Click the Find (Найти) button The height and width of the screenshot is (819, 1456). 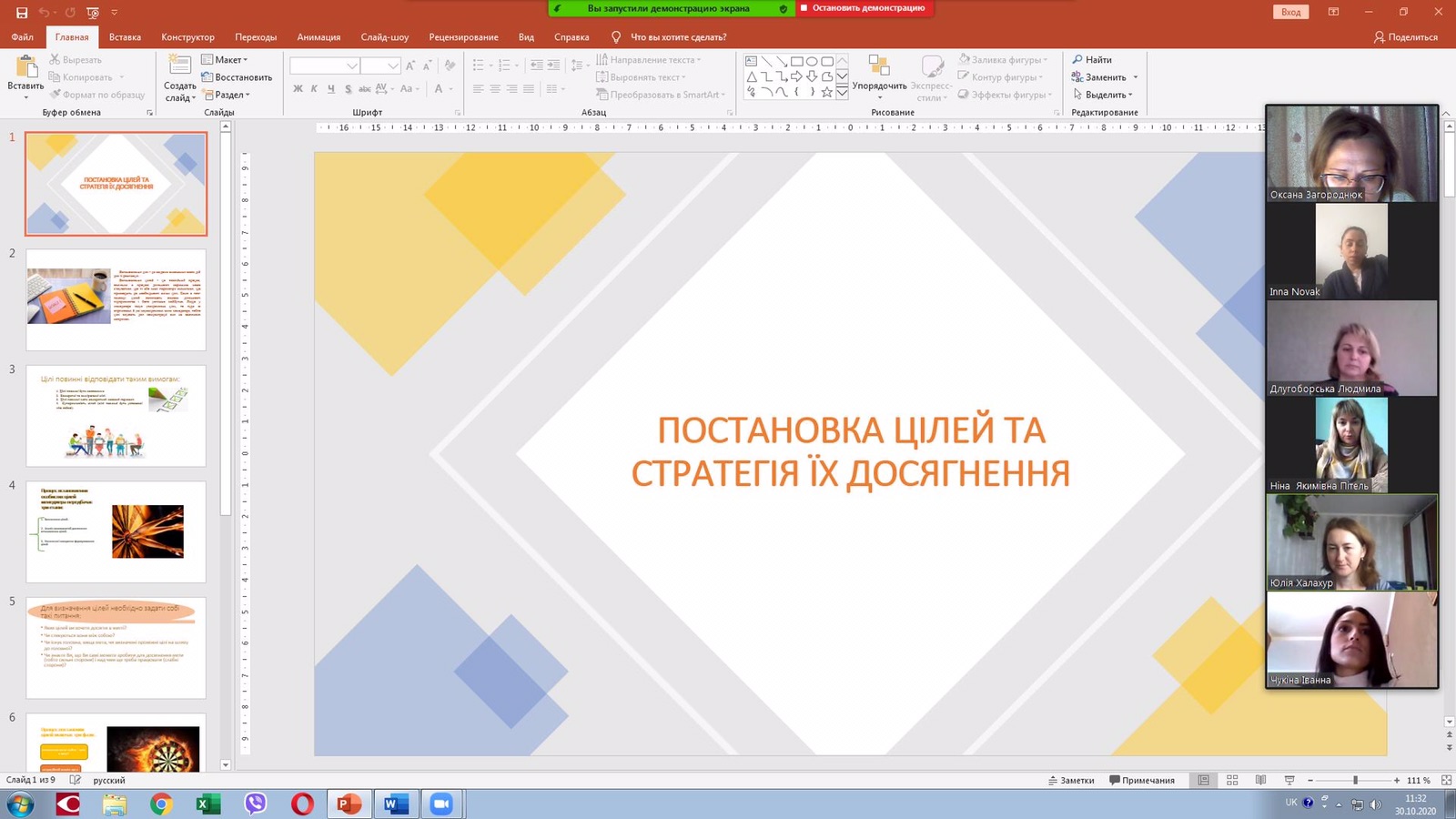coord(1092,60)
